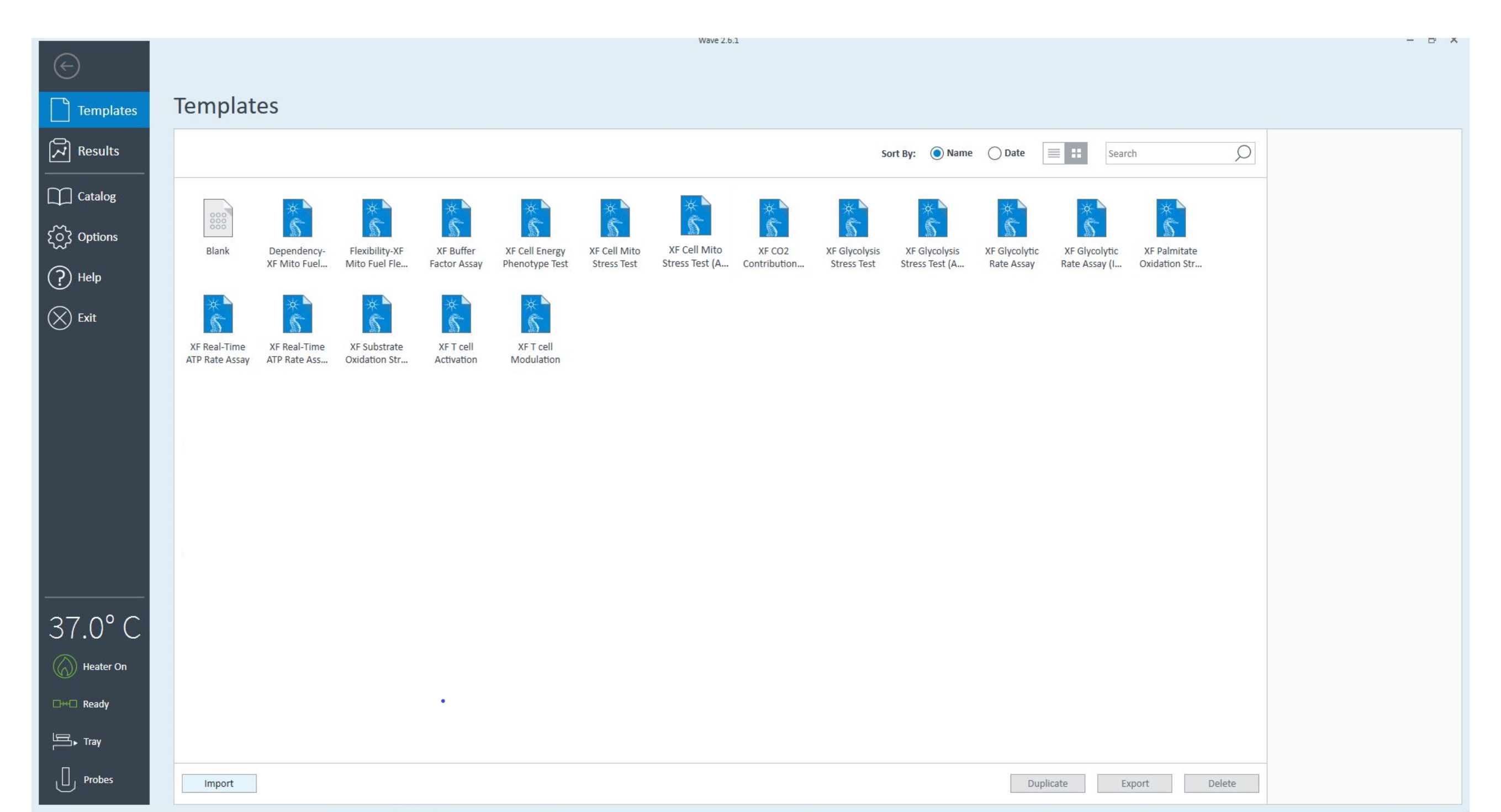Click the search magnifier icon

tap(1243, 153)
